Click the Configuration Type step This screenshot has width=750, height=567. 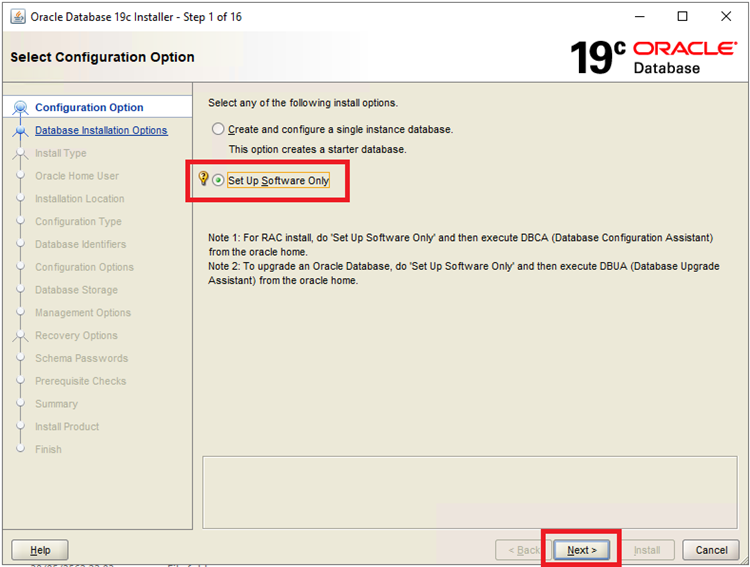(x=78, y=222)
